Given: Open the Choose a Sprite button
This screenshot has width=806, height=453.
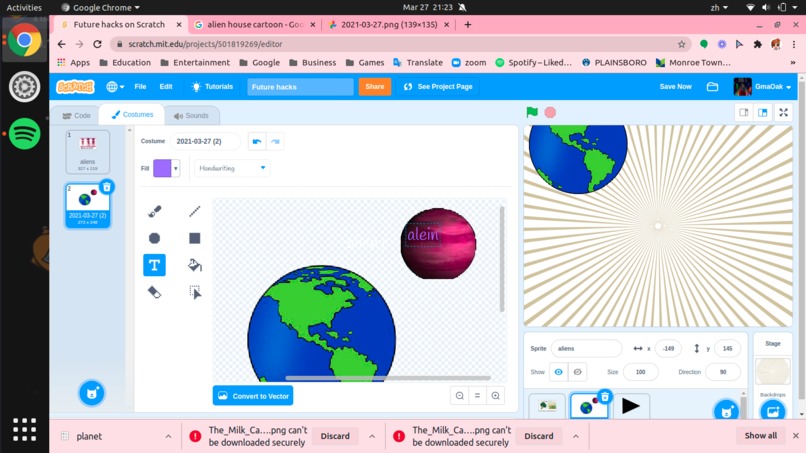Looking at the screenshot, I should point(726,411).
